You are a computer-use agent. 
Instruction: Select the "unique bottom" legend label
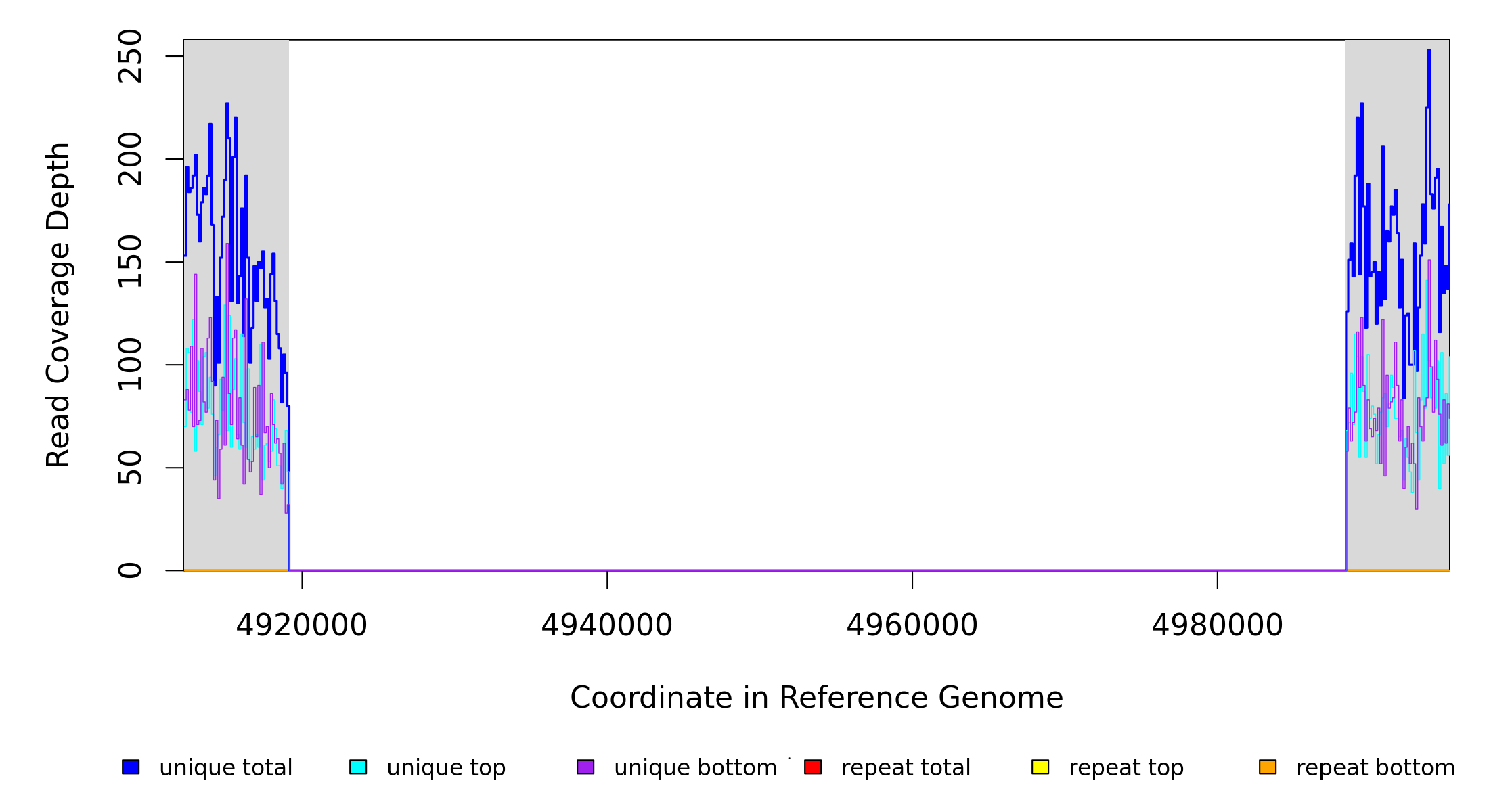click(695, 768)
